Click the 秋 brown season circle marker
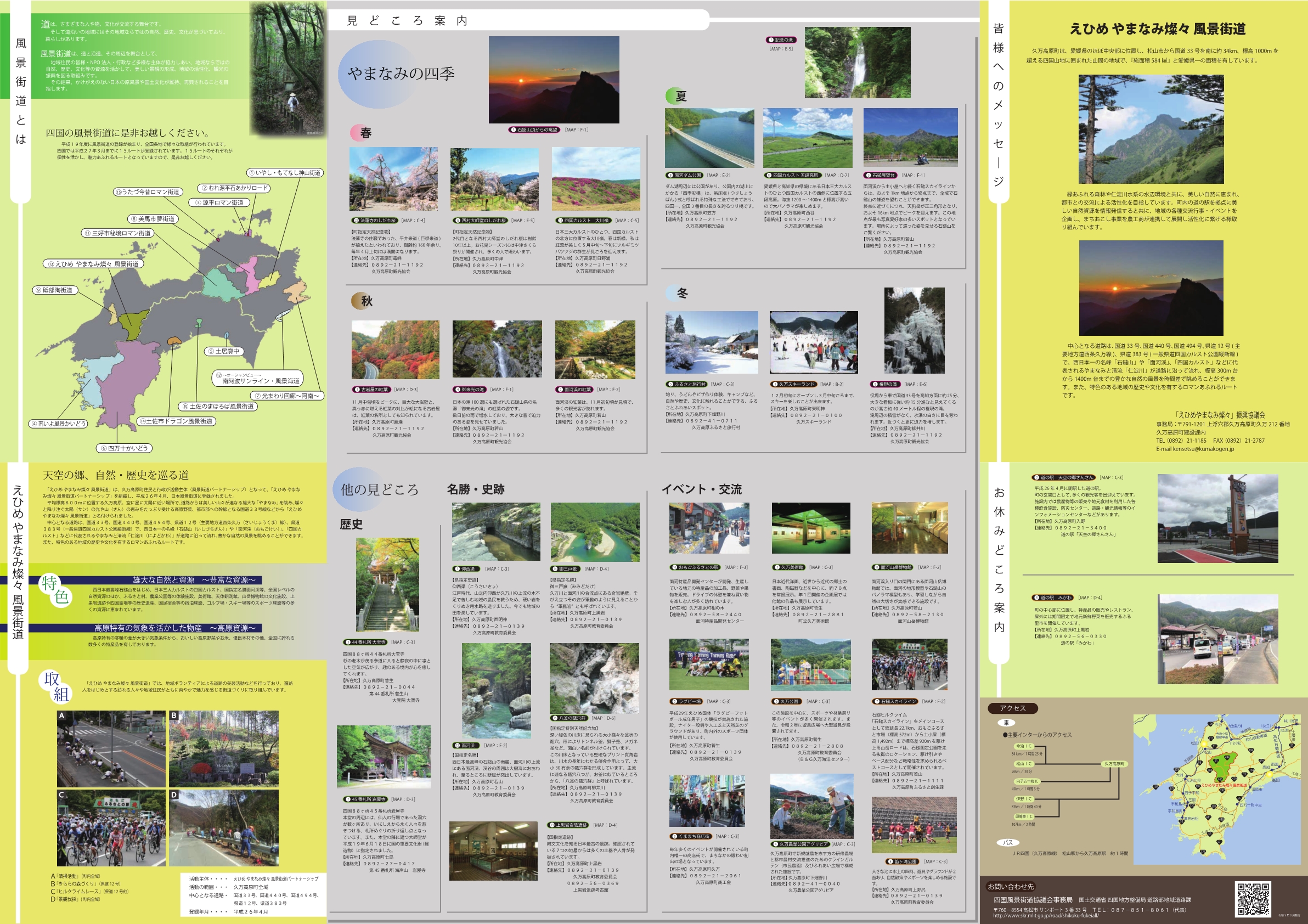This screenshot has height=924, width=1308. tap(359, 301)
